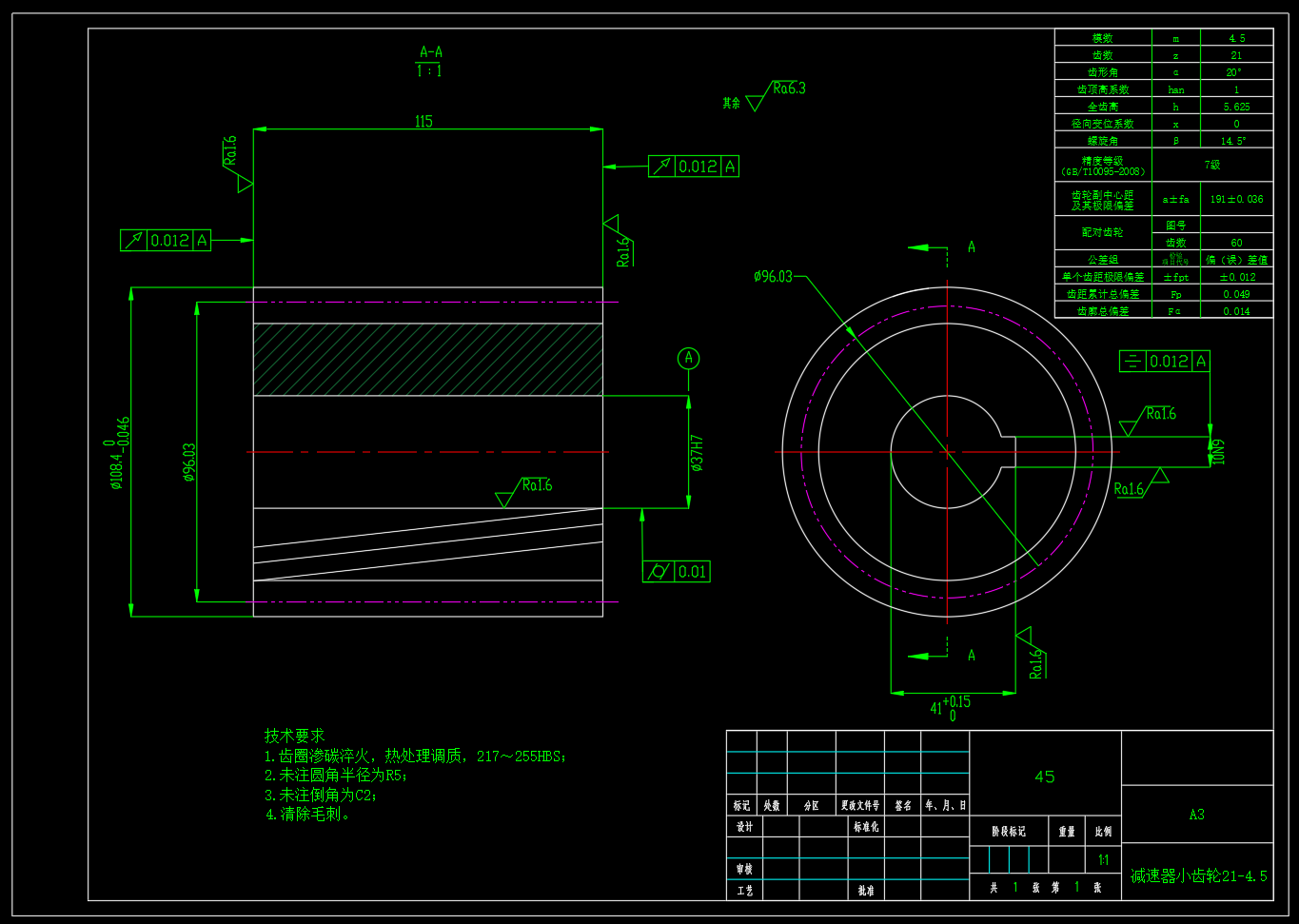Click the "单个齿距极限偏差" table cell
The width and height of the screenshot is (1299, 924).
click(x=1103, y=277)
